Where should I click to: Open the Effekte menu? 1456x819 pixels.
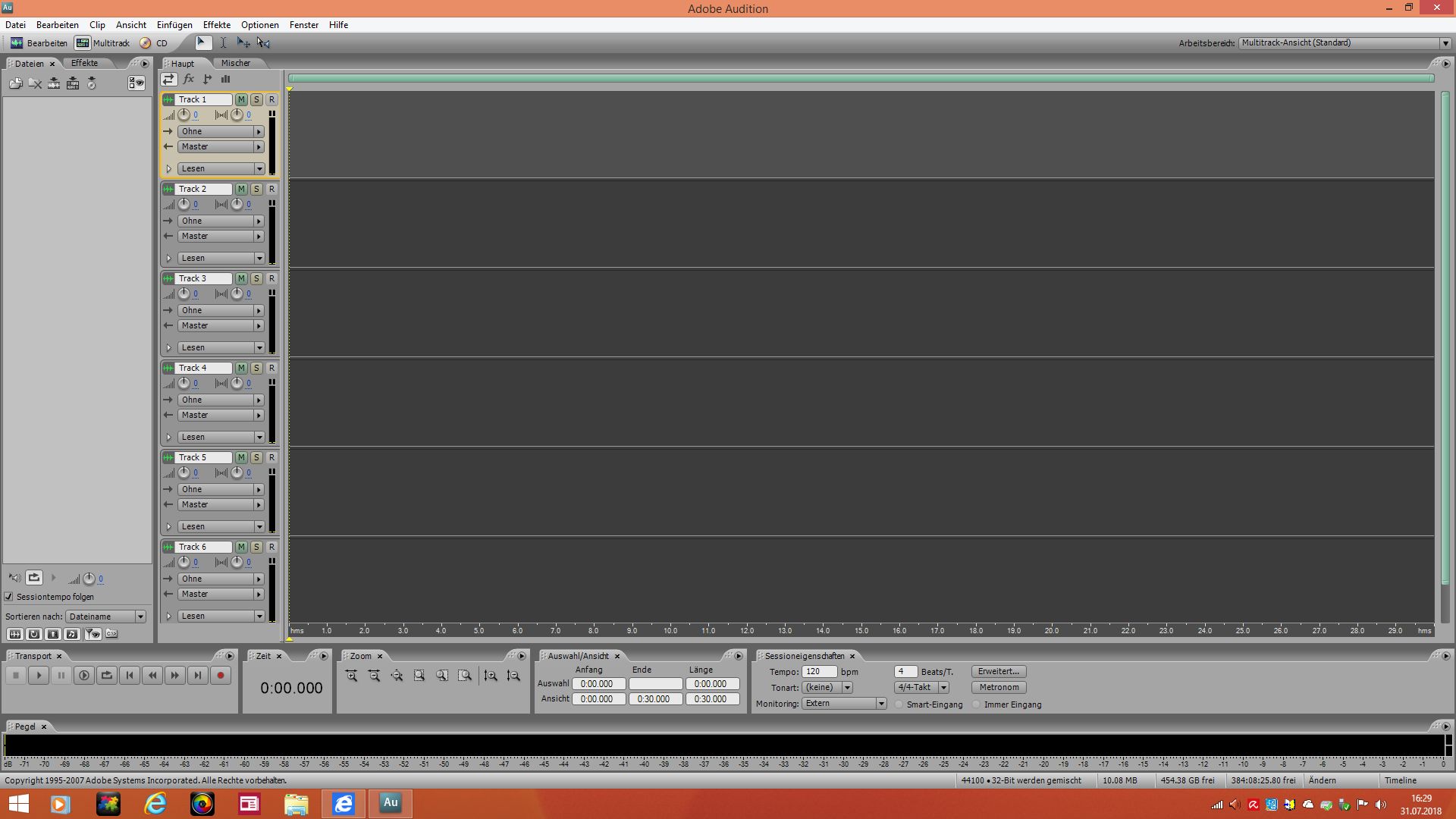(x=217, y=25)
